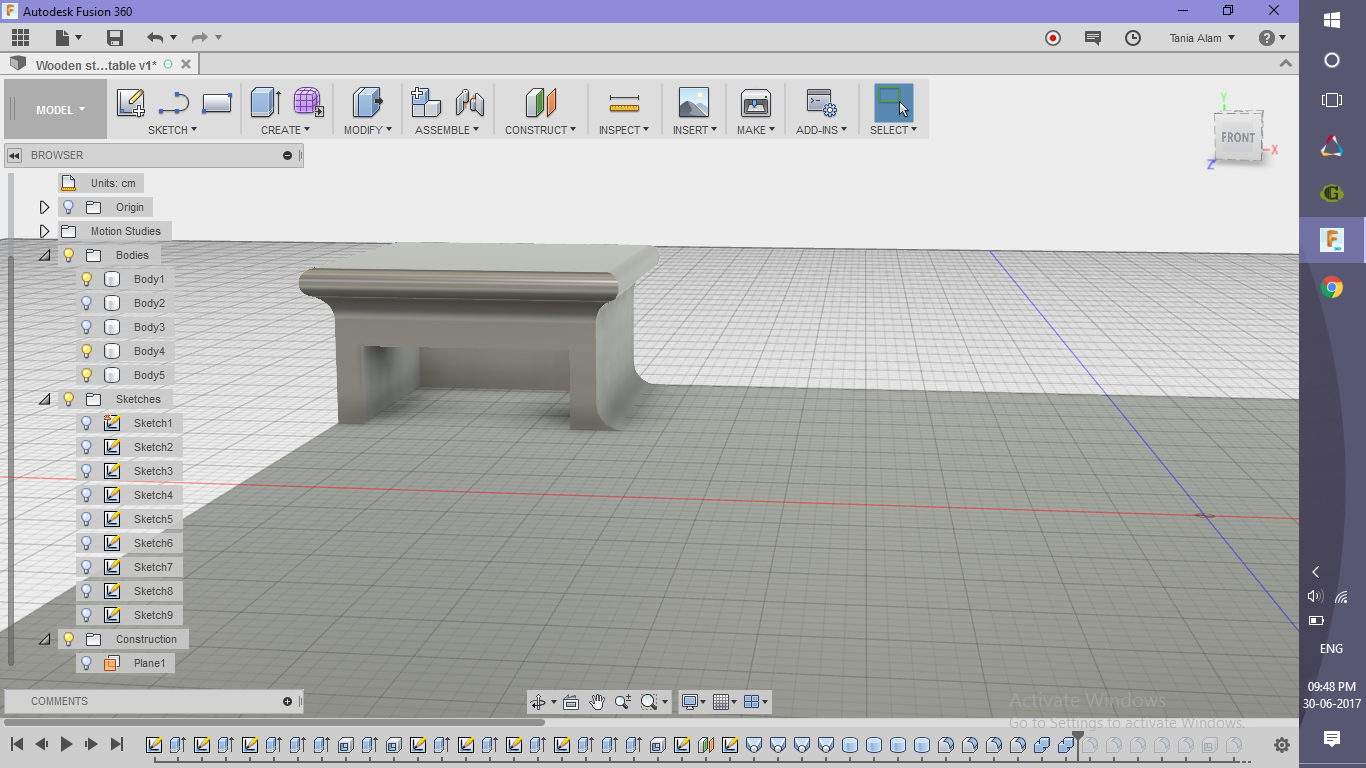Open the CREATE menu
Viewport: 1366px width, 768px height.
click(285, 130)
